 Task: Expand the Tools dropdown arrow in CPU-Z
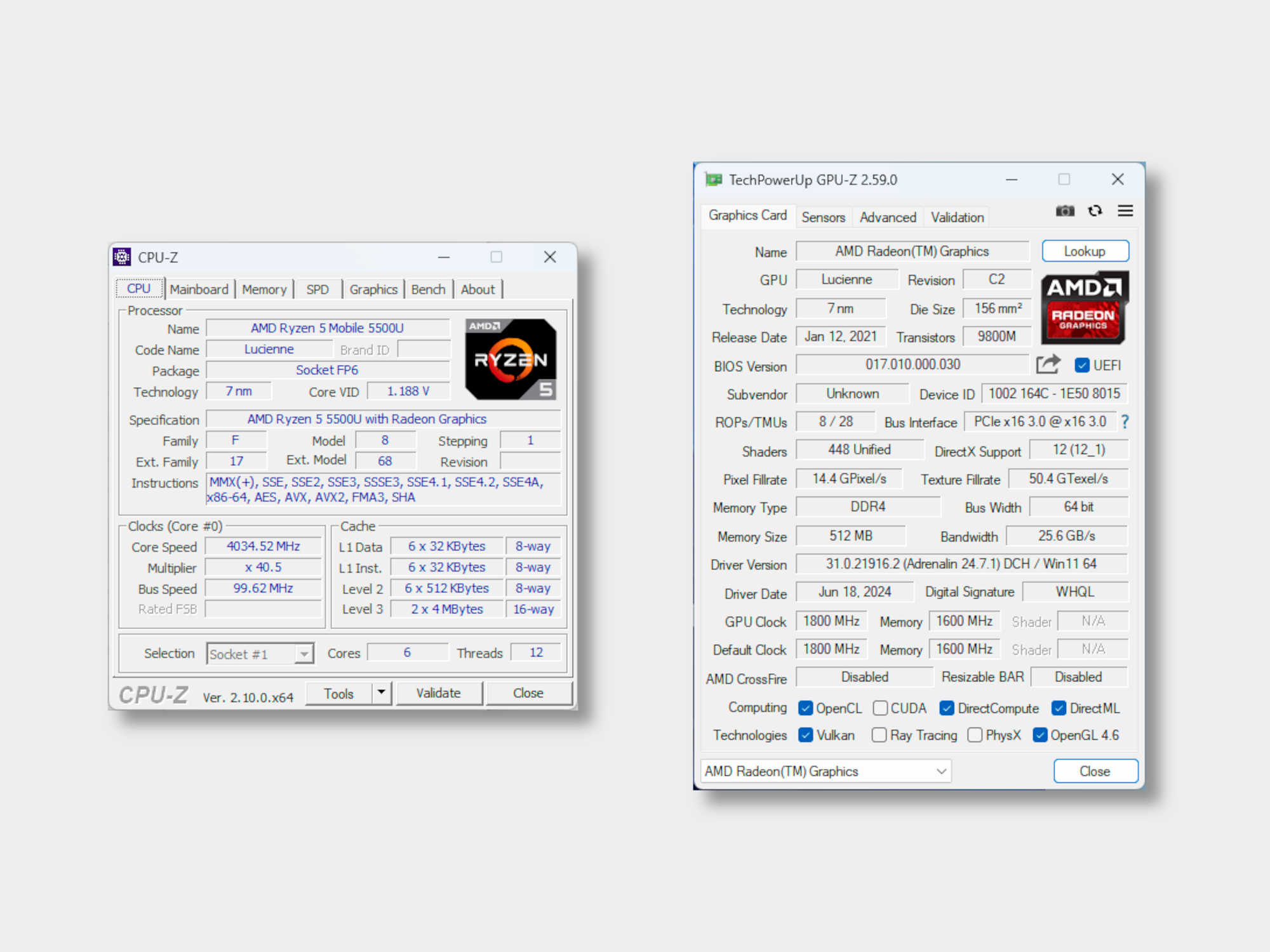(382, 692)
